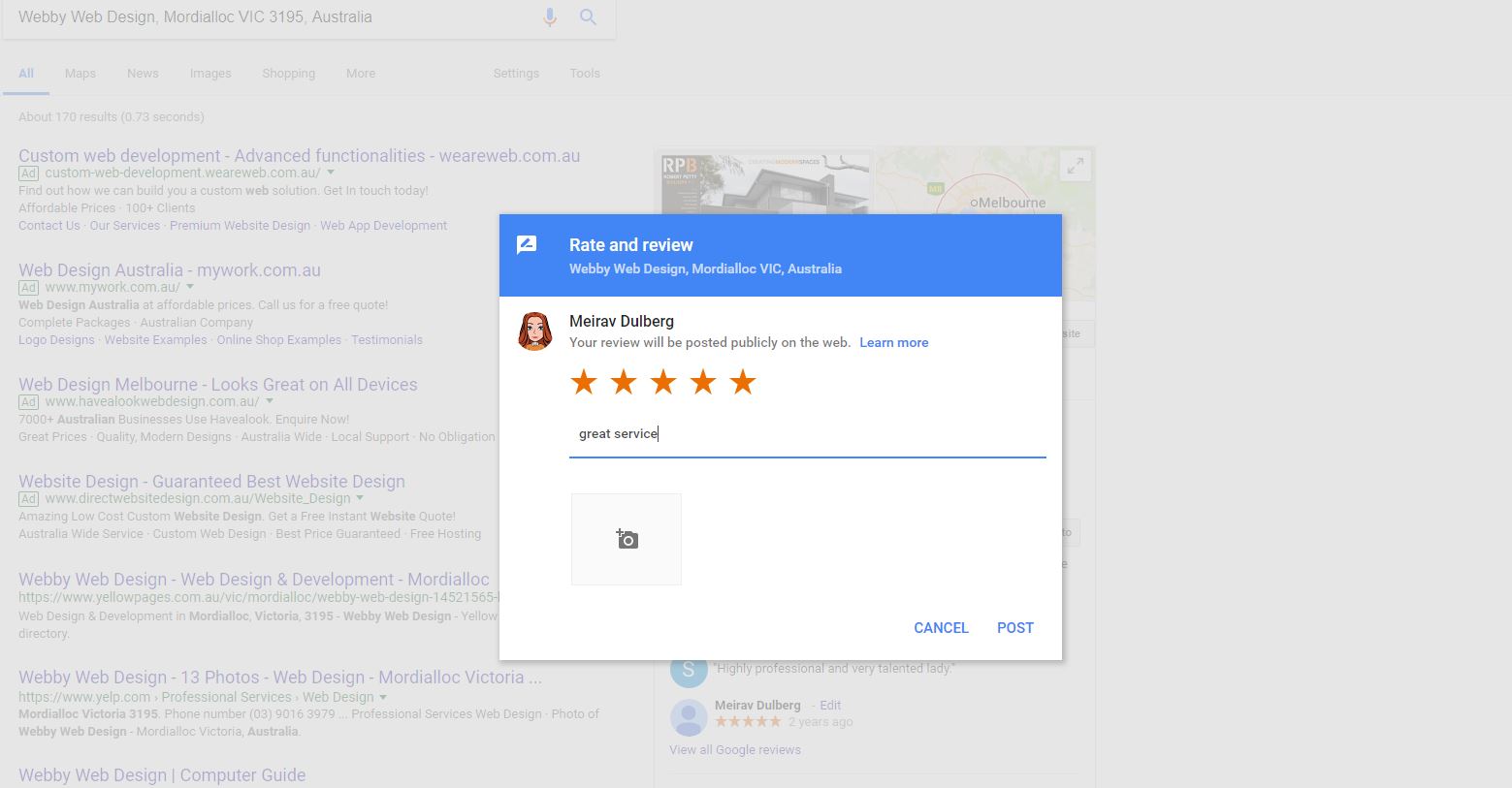Open Webby Web Design Mordialloc yellowpages result

(x=254, y=580)
